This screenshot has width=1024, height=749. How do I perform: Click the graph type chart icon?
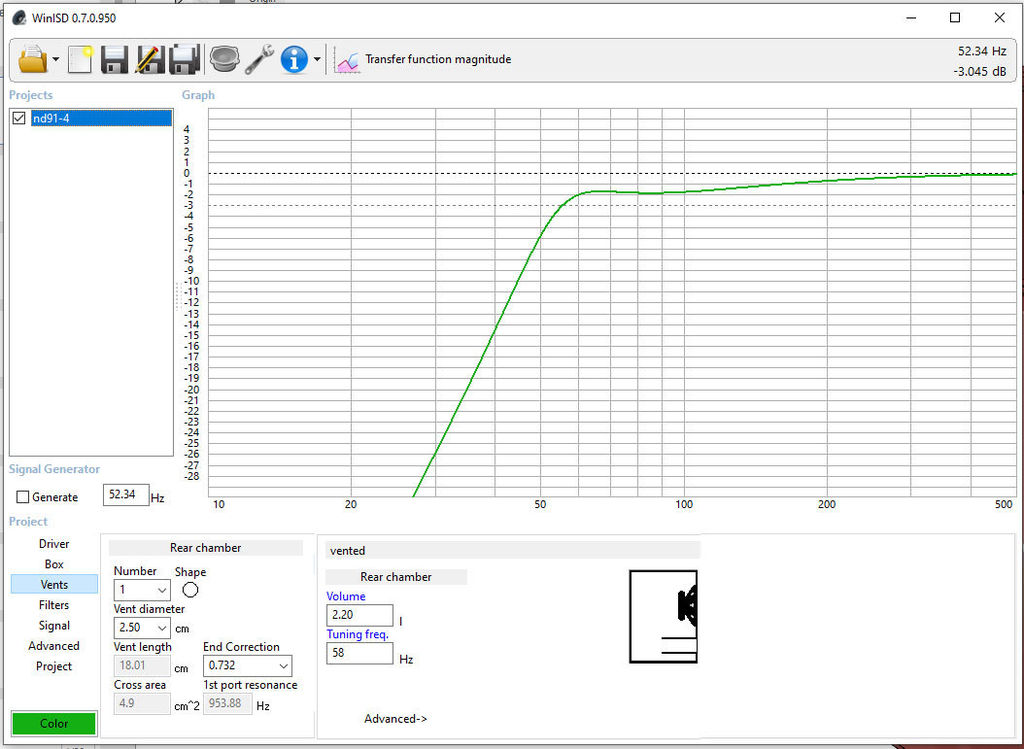pyautogui.click(x=347, y=60)
